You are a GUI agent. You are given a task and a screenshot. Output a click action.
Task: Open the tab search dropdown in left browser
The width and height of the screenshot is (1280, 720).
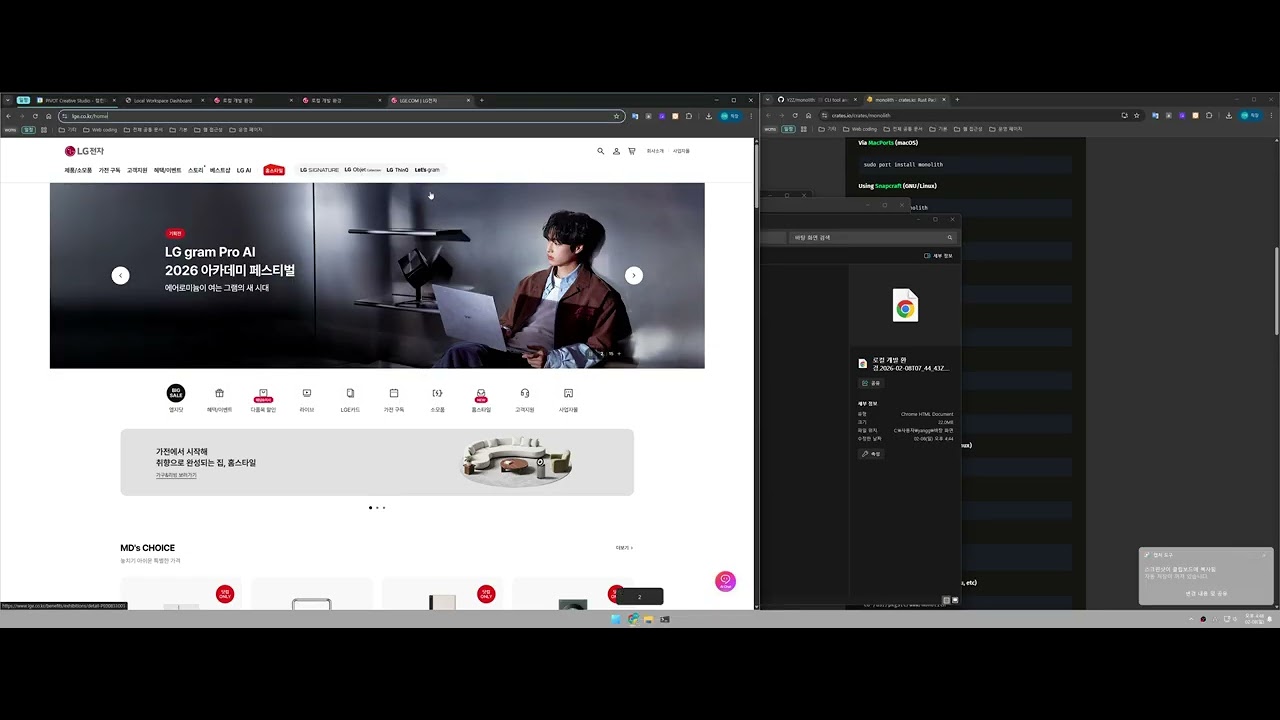point(8,100)
